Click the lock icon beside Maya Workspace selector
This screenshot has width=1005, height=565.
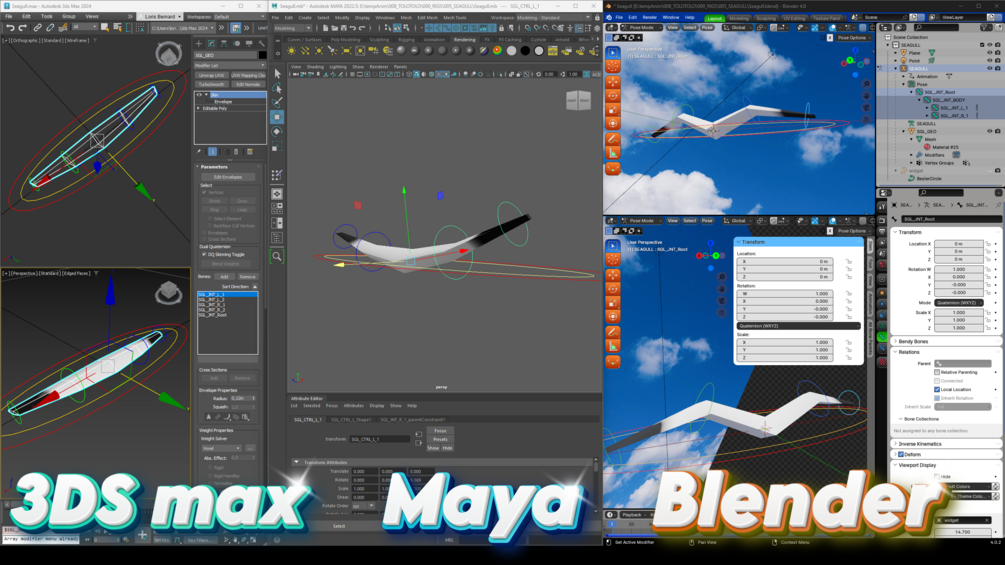click(597, 17)
